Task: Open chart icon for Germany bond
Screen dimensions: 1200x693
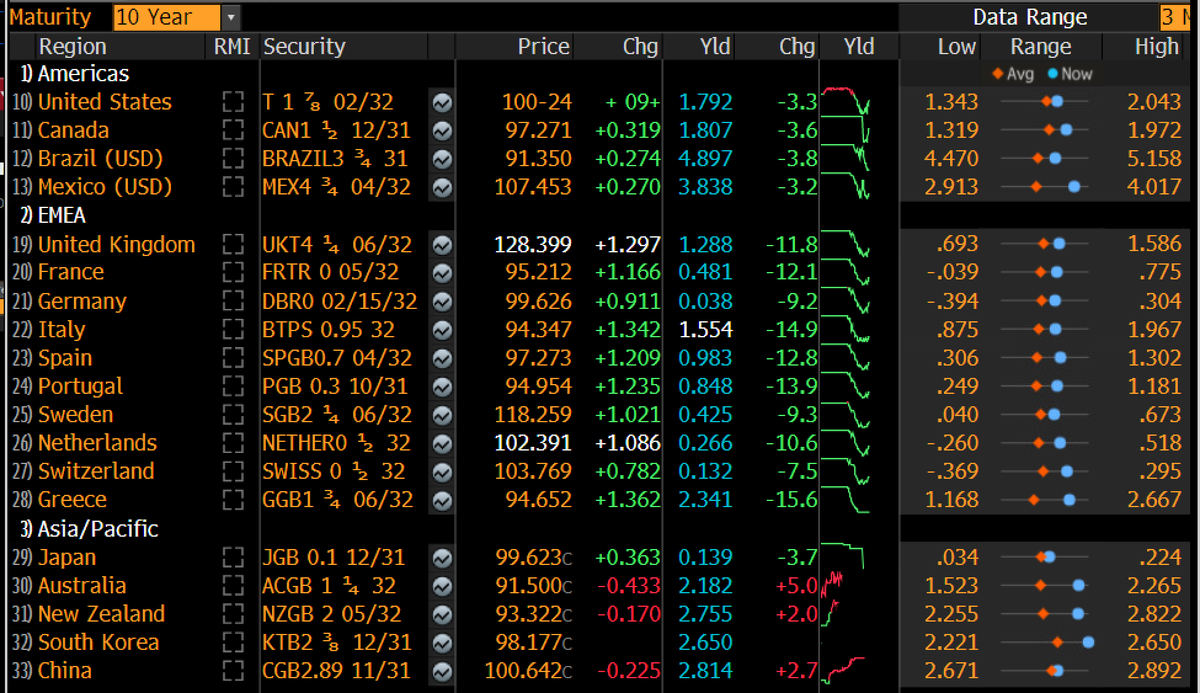Action: (x=441, y=301)
